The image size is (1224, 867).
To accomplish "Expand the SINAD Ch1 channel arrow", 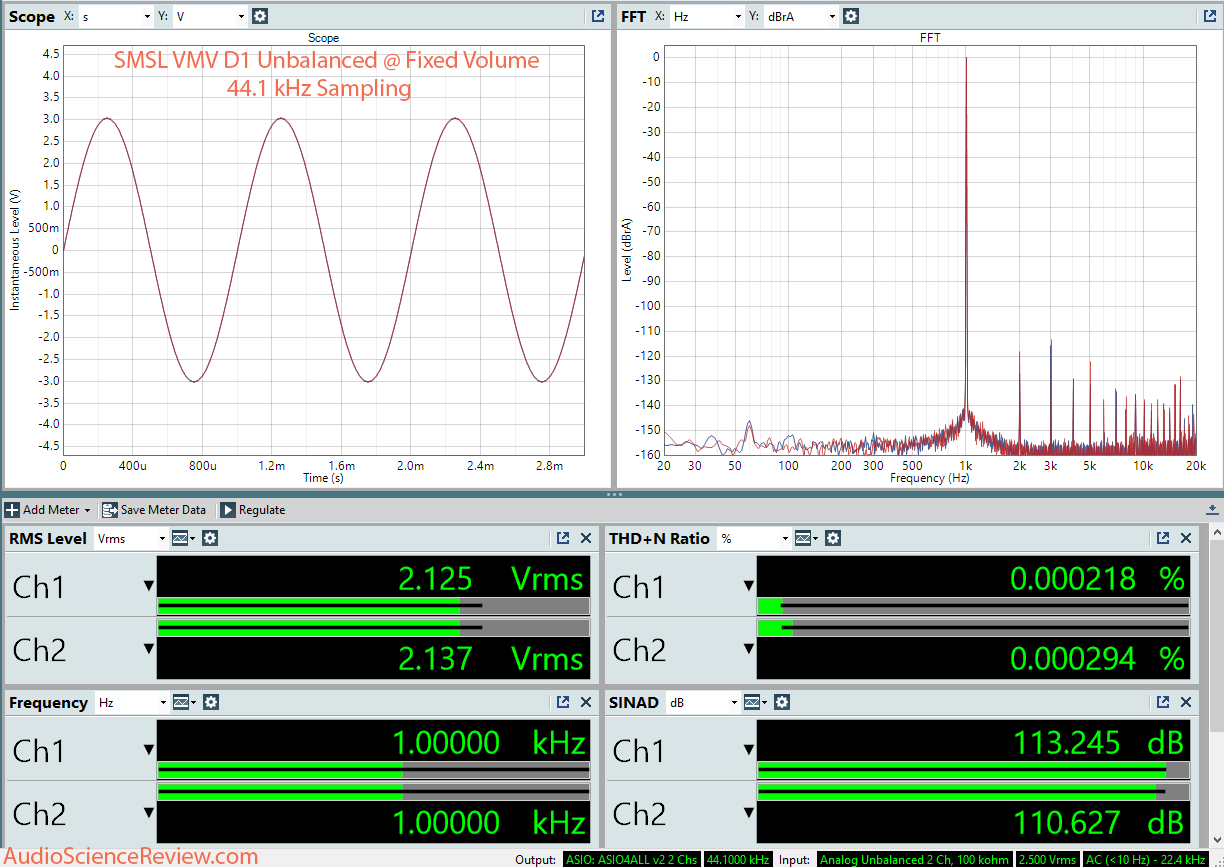I will 749,750.
